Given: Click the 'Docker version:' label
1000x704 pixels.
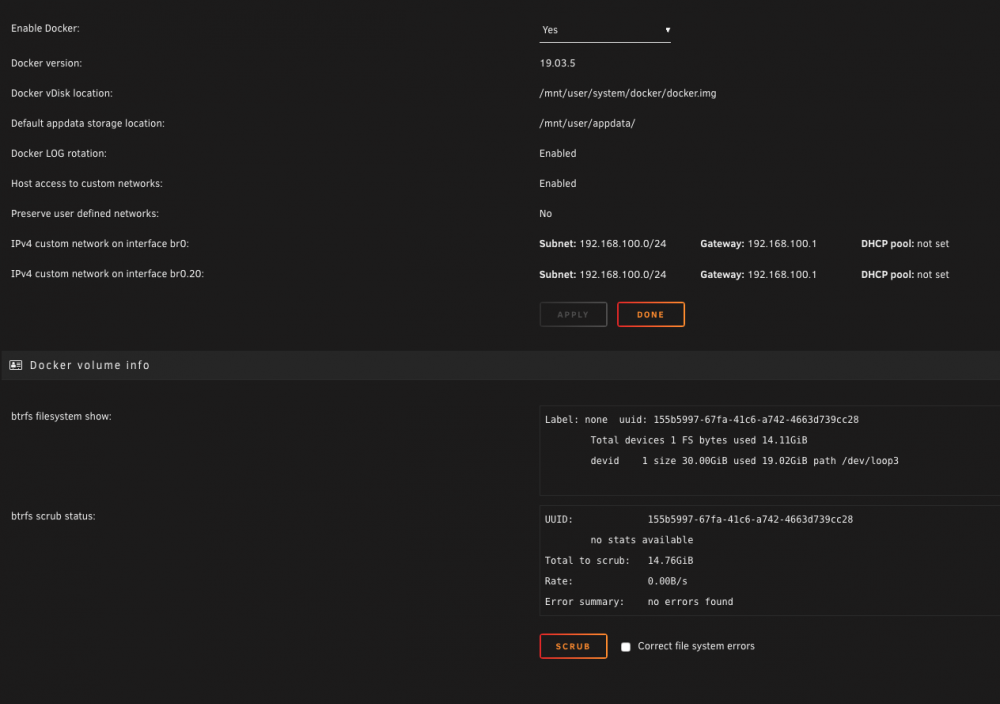Looking at the screenshot, I should click(x=47, y=63).
